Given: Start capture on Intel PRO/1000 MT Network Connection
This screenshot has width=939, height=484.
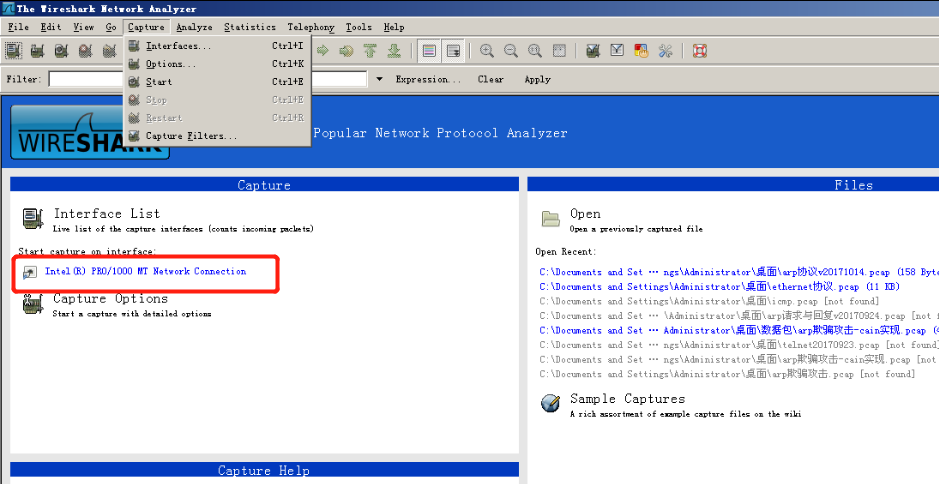Looking at the screenshot, I should click(146, 271).
